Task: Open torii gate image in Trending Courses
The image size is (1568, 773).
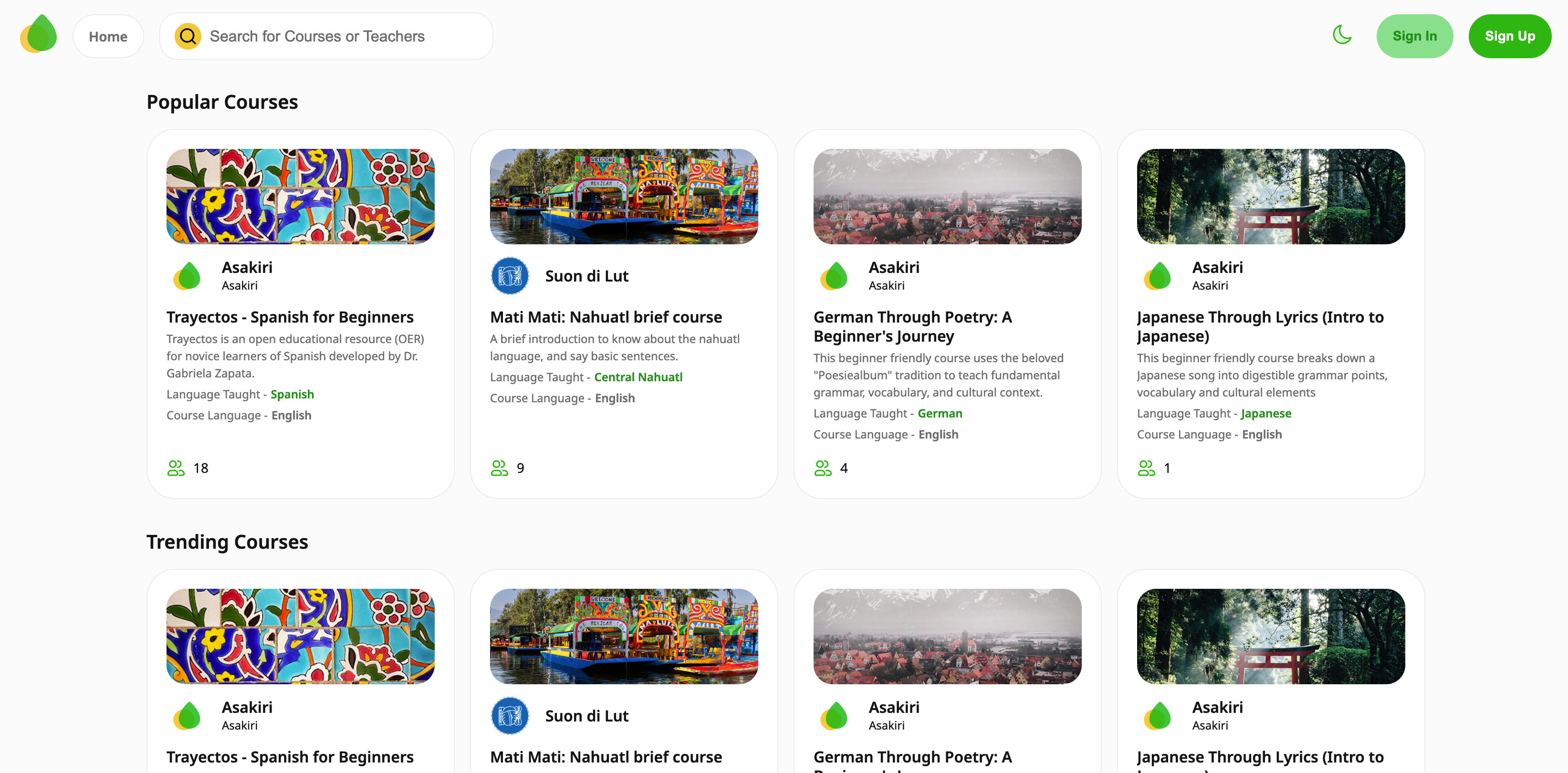Action: [x=1271, y=637]
